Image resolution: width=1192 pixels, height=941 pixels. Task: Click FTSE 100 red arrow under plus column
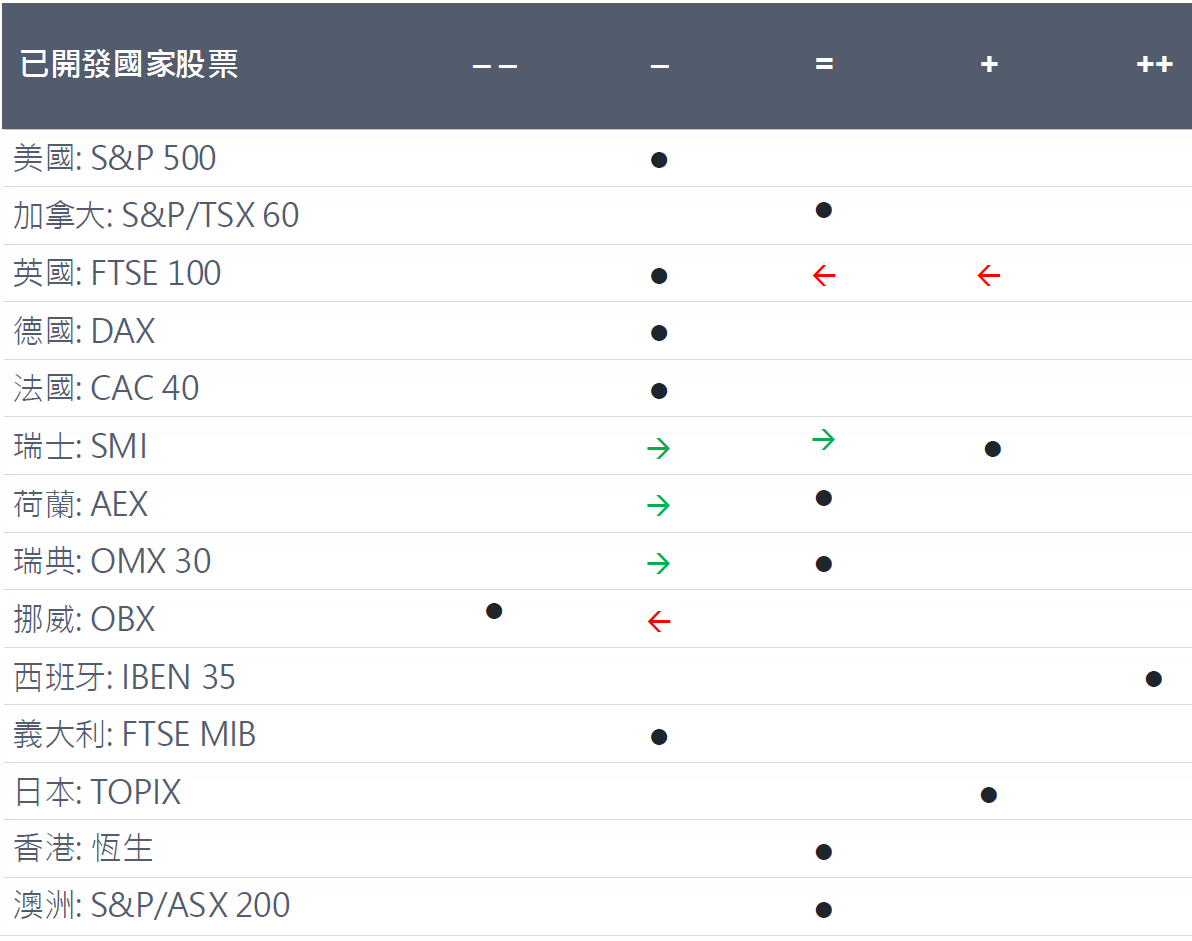pos(989,274)
